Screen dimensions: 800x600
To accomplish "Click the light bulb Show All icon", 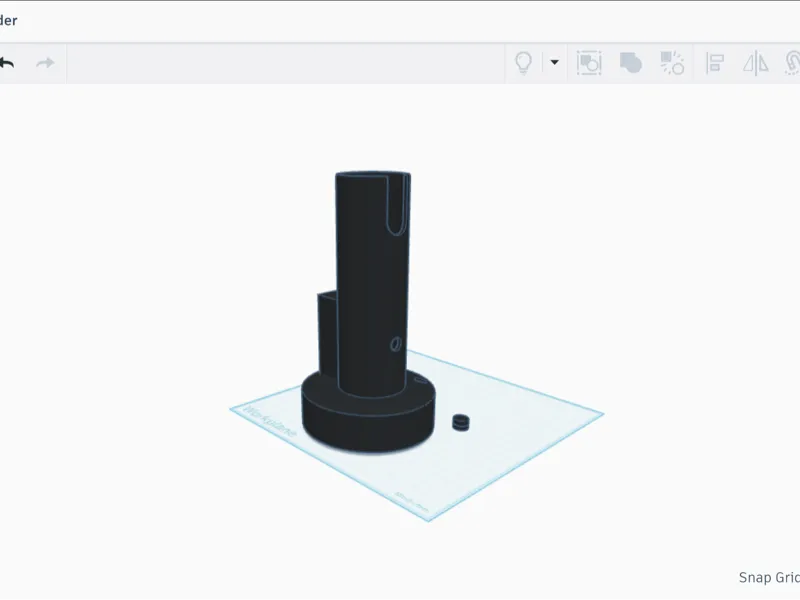I will (x=523, y=63).
